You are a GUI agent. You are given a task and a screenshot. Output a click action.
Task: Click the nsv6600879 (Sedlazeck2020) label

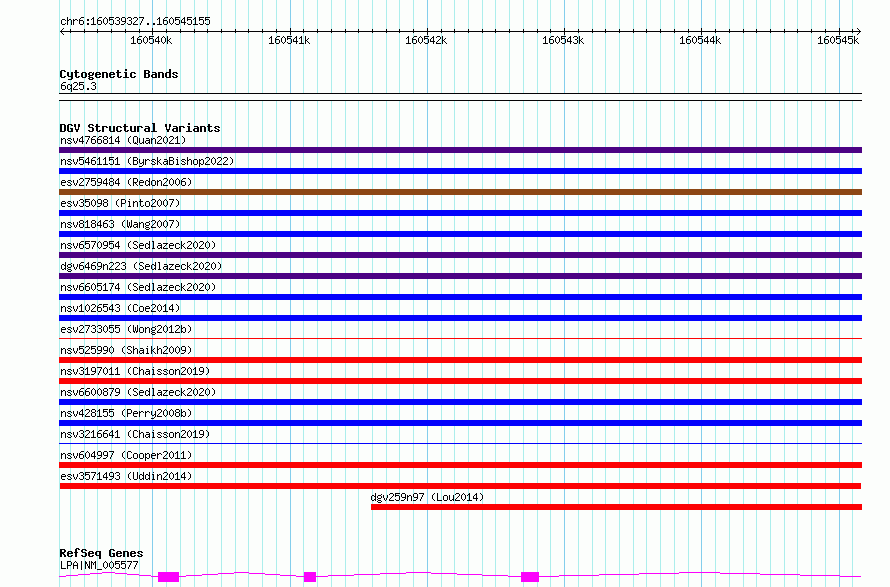138,392
